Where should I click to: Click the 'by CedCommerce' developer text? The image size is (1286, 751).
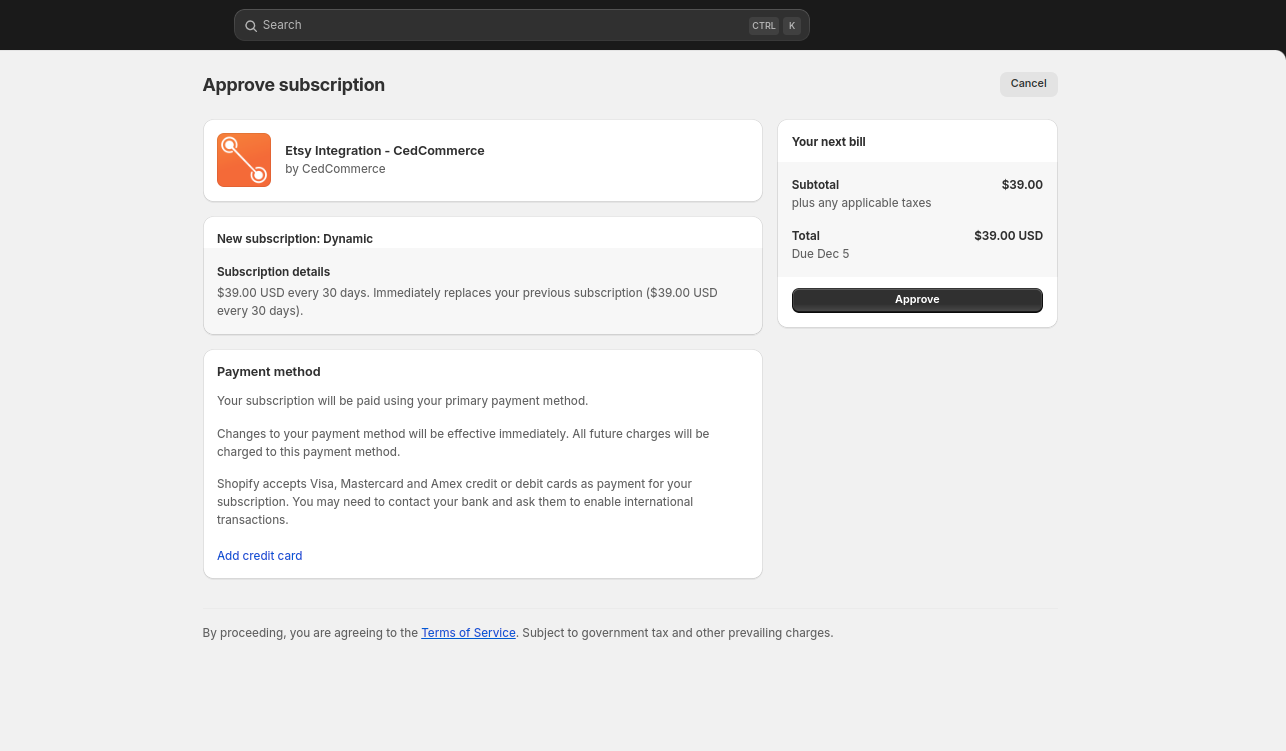[x=335, y=169]
